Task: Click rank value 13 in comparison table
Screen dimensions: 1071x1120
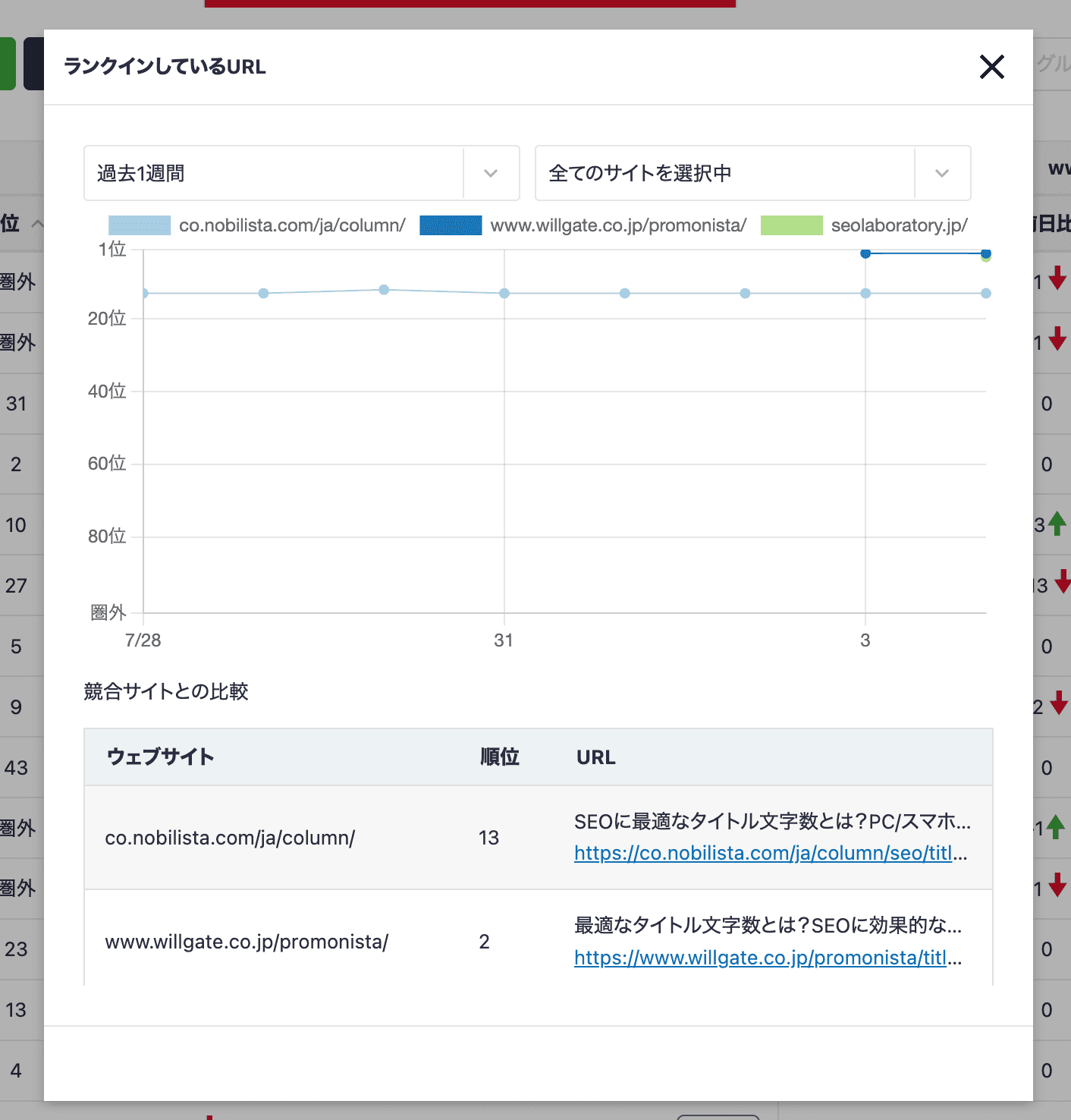Action: (488, 838)
